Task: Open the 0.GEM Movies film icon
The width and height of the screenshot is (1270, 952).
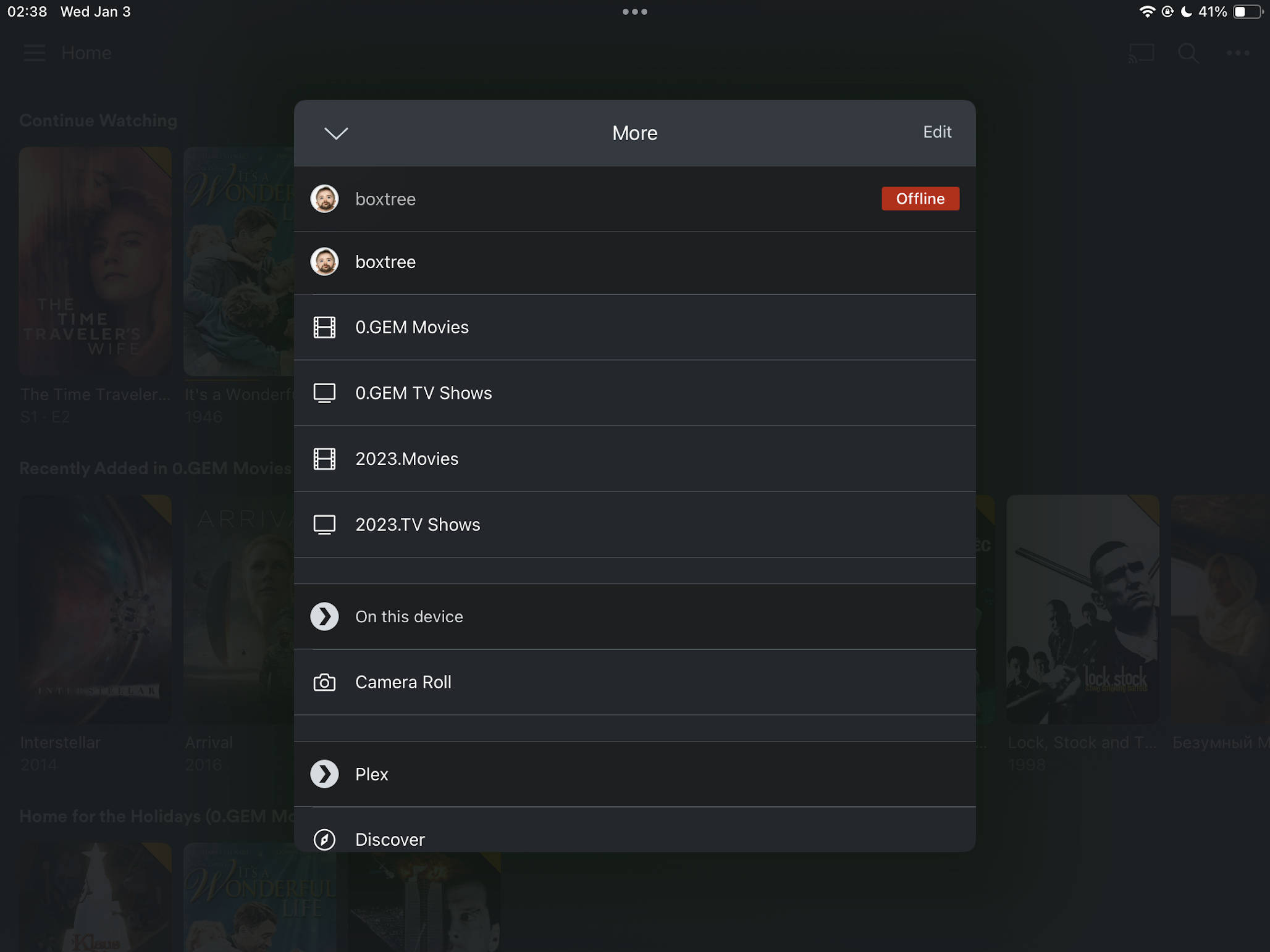Action: 324,327
